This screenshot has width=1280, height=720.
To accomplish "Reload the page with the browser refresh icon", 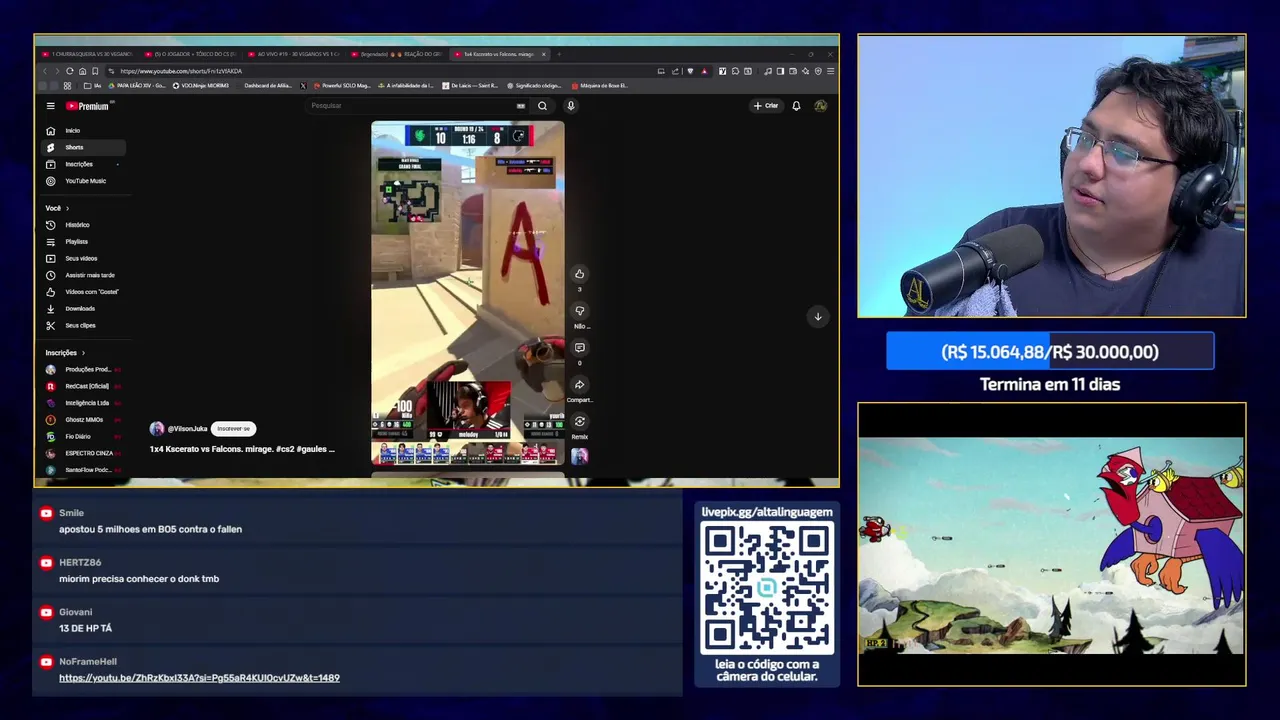I will pos(69,71).
